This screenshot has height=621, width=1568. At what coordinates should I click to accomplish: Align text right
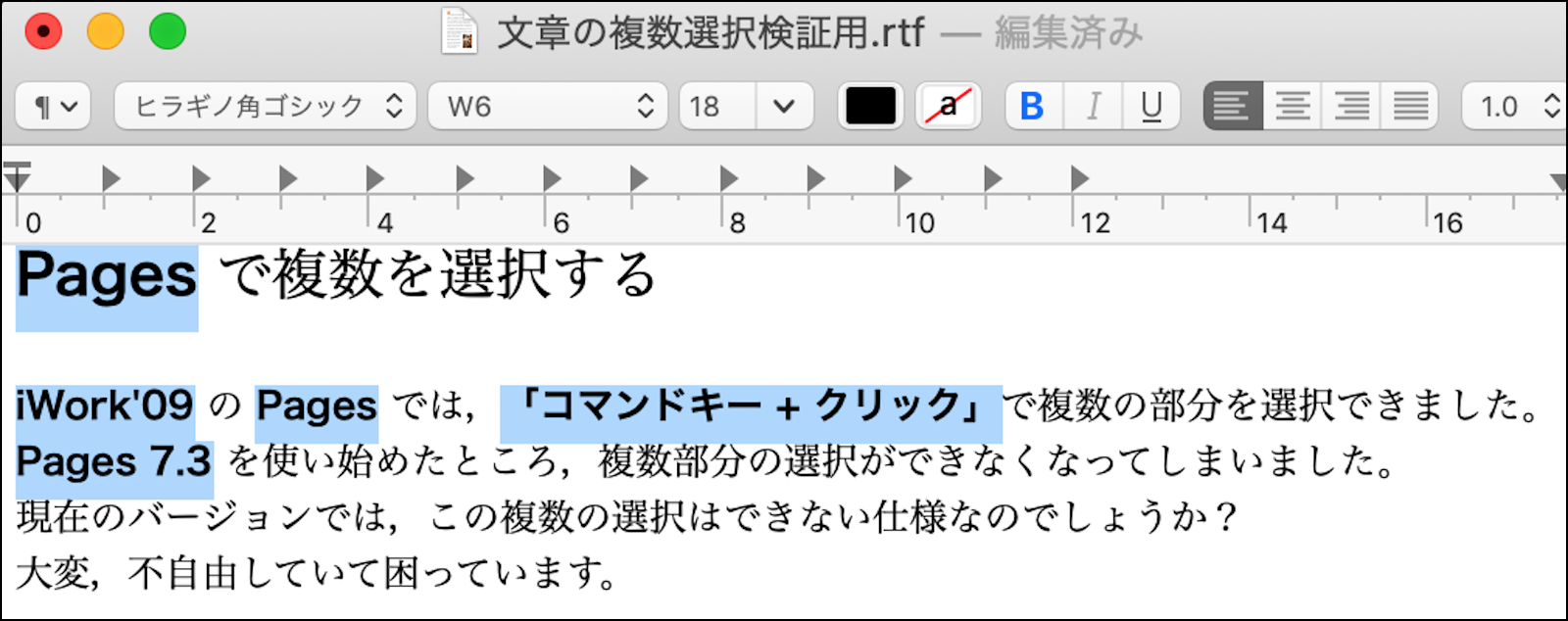click(1351, 106)
